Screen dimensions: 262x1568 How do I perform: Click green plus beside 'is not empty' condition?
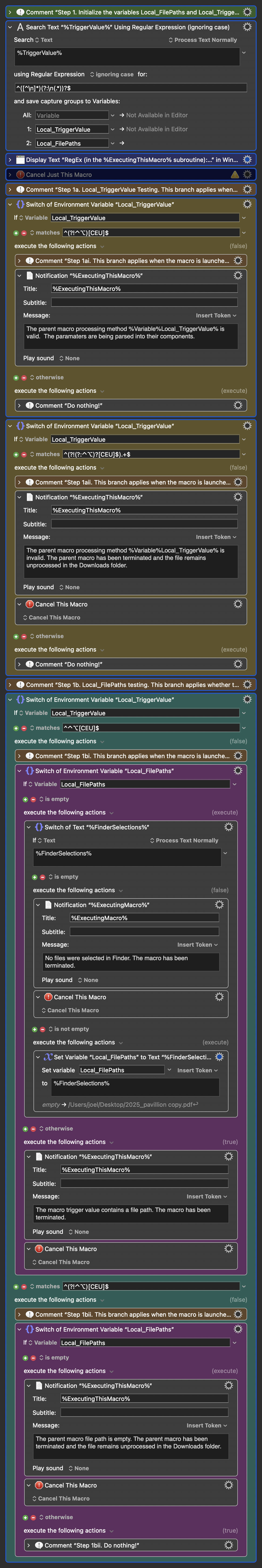pos(35,1029)
